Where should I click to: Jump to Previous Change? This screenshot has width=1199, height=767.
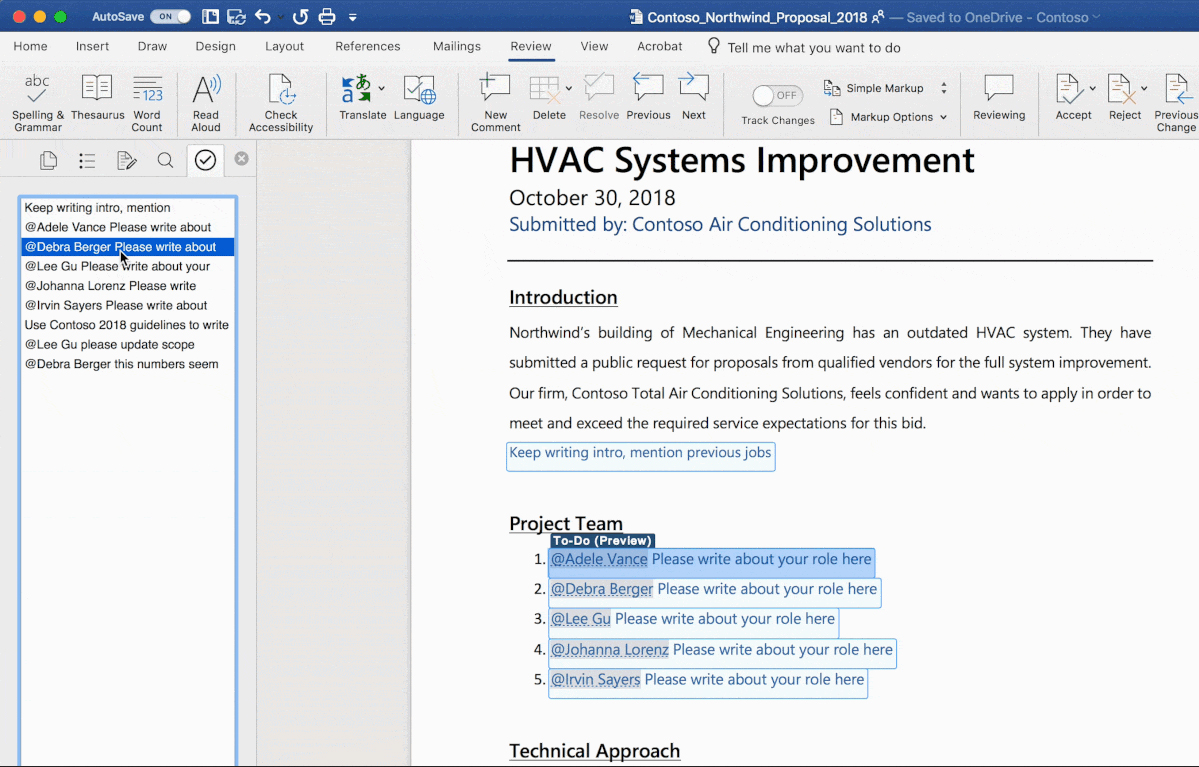(x=1176, y=103)
